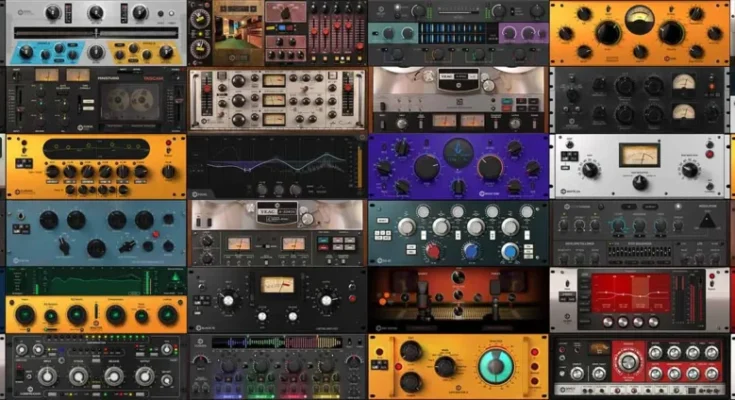The width and height of the screenshot is (735, 400).
Task: Click the lower VU meter on dark gray plugin
Action: [x=683, y=112]
